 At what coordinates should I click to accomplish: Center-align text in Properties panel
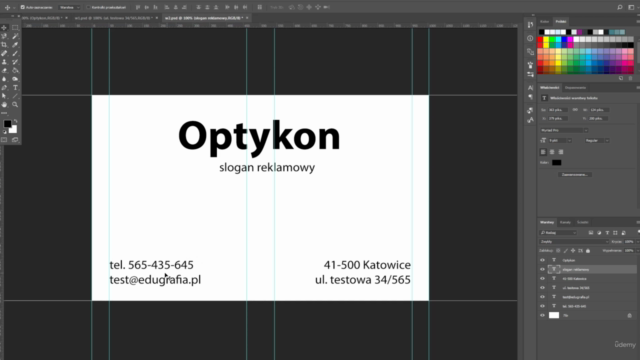[552, 152]
